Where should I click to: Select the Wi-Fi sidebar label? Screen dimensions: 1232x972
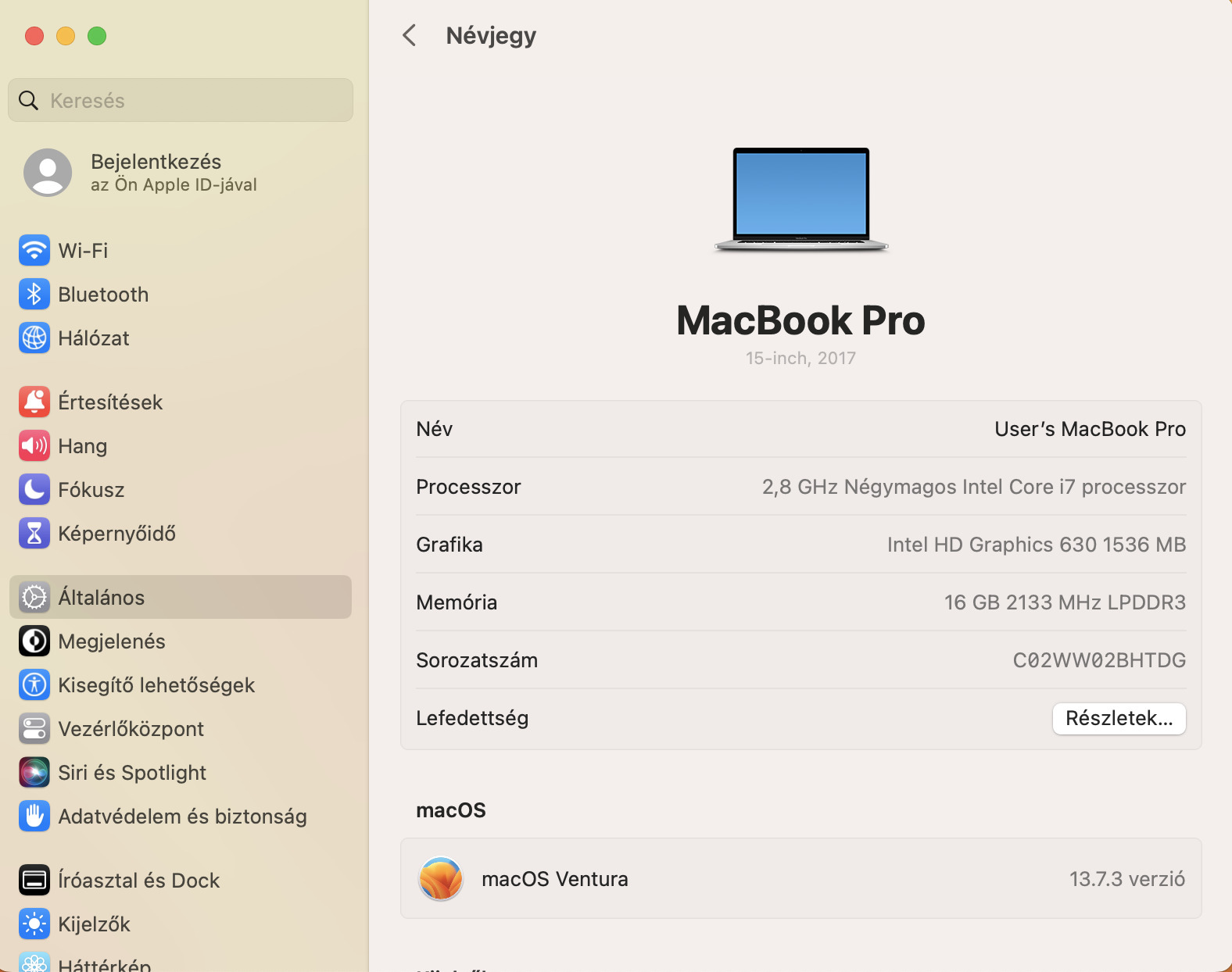pyautogui.click(x=83, y=251)
